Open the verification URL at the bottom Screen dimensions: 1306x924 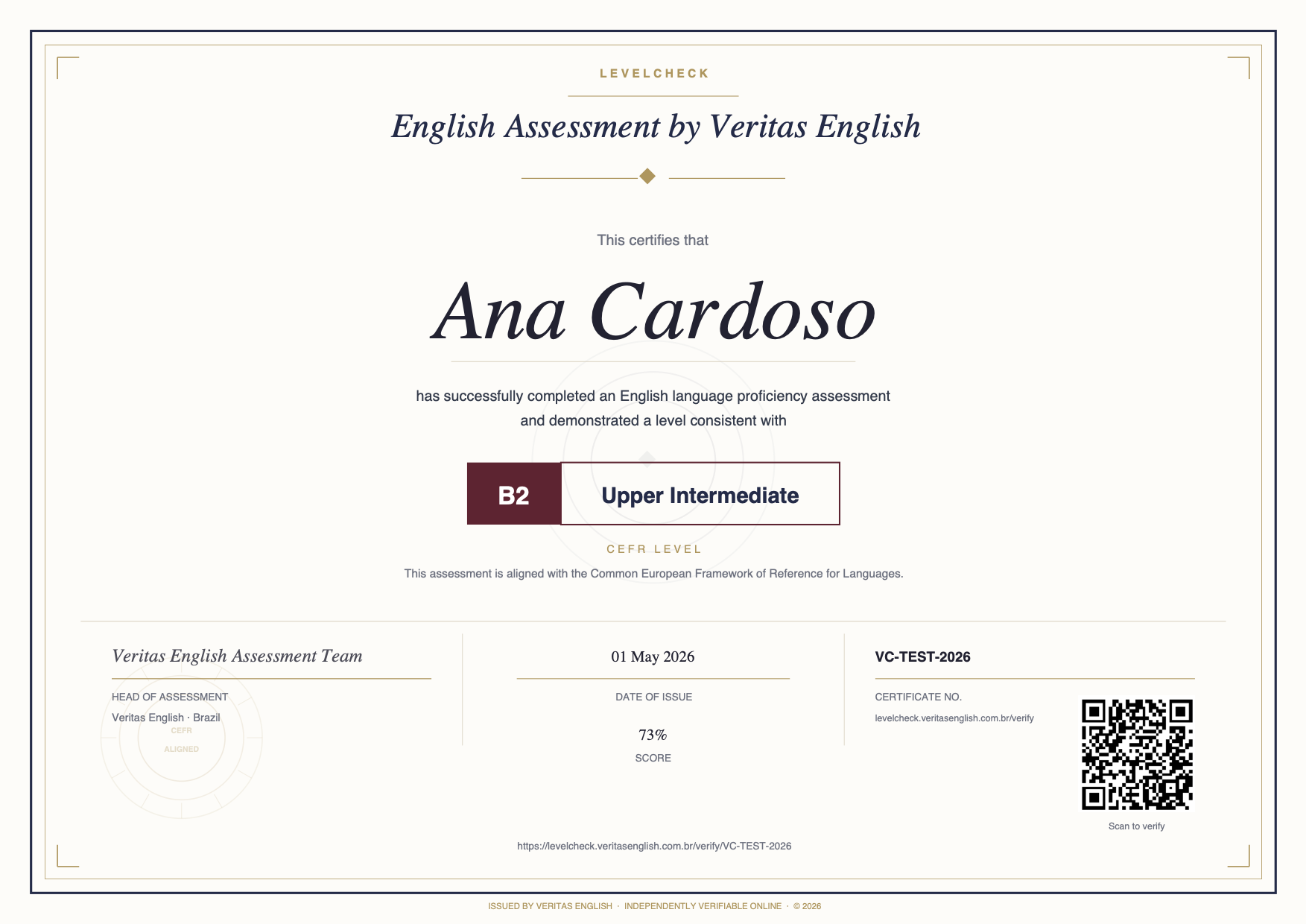point(654,846)
